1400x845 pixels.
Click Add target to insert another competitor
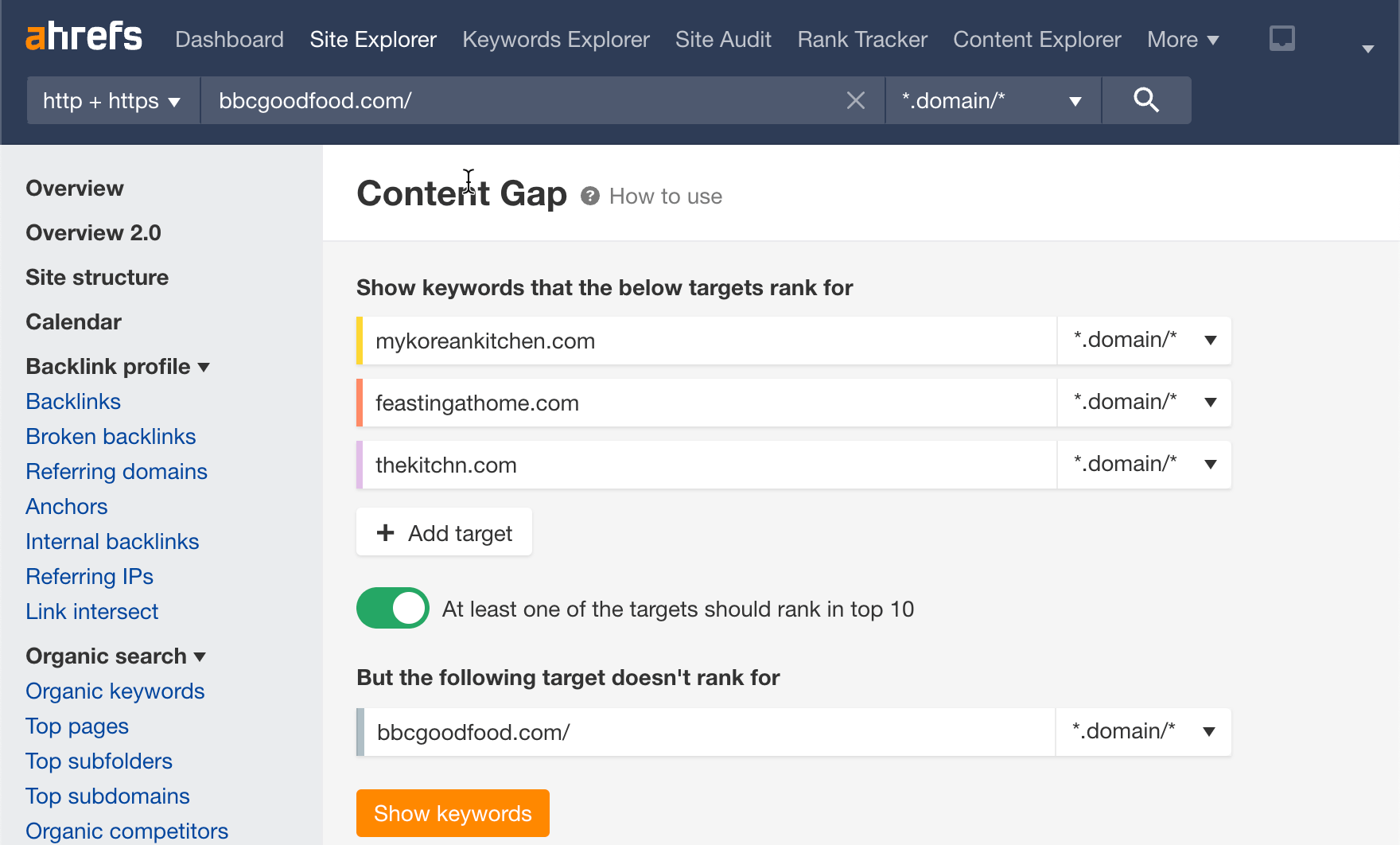443,532
